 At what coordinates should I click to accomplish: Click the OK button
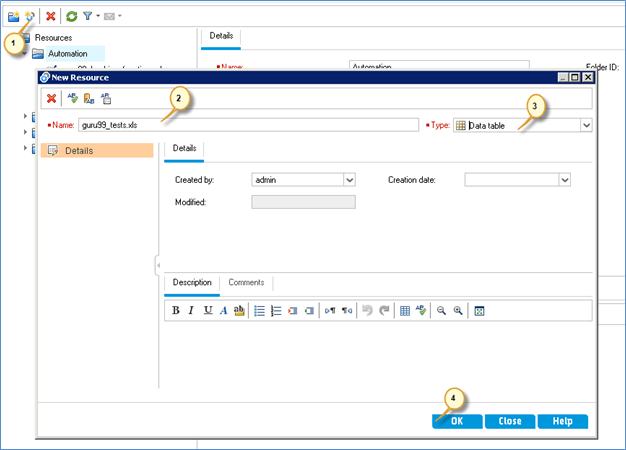tap(456, 421)
